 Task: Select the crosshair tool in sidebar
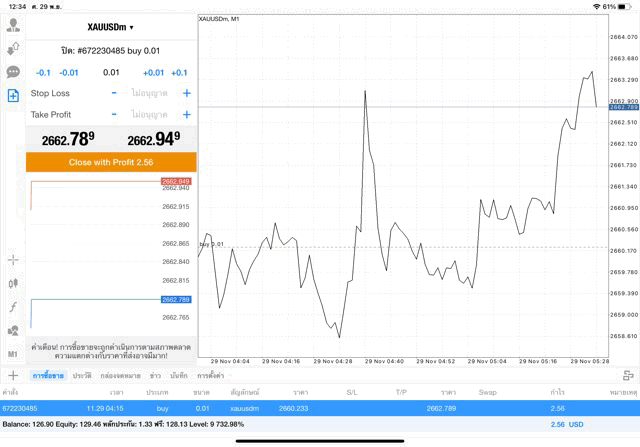(x=13, y=260)
